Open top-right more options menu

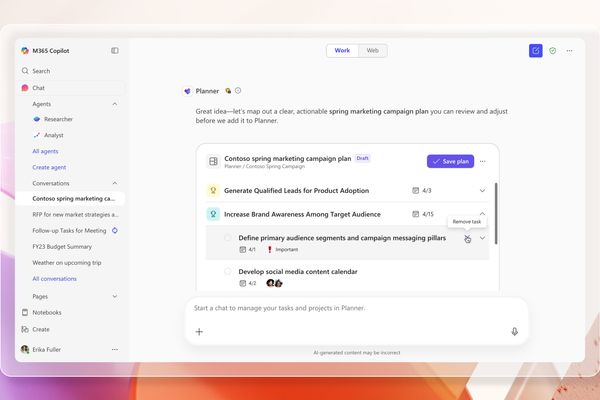(569, 51)
